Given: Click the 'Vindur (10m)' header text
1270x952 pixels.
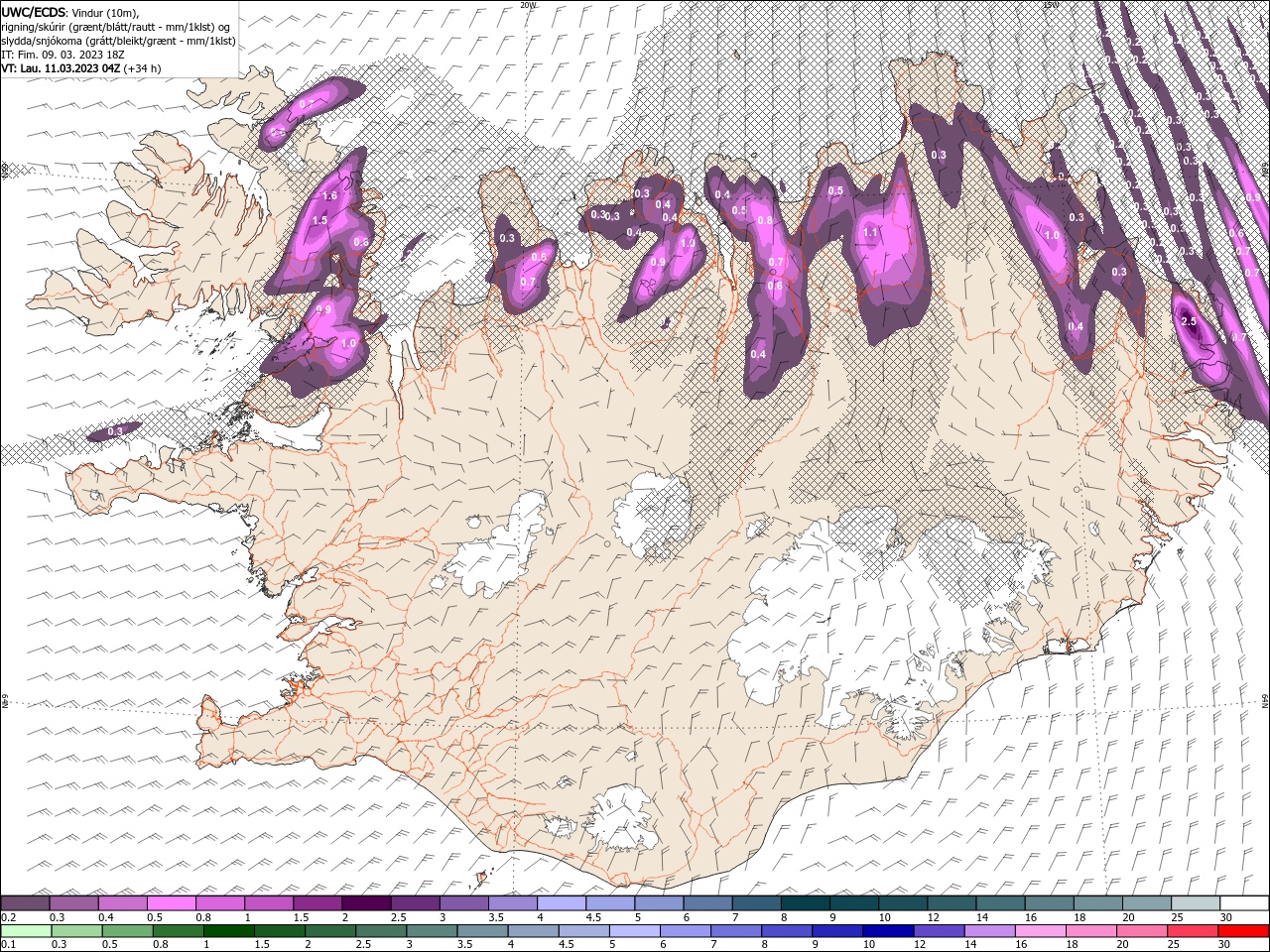Looking at the screenshot, I should [x=106, y=12].
